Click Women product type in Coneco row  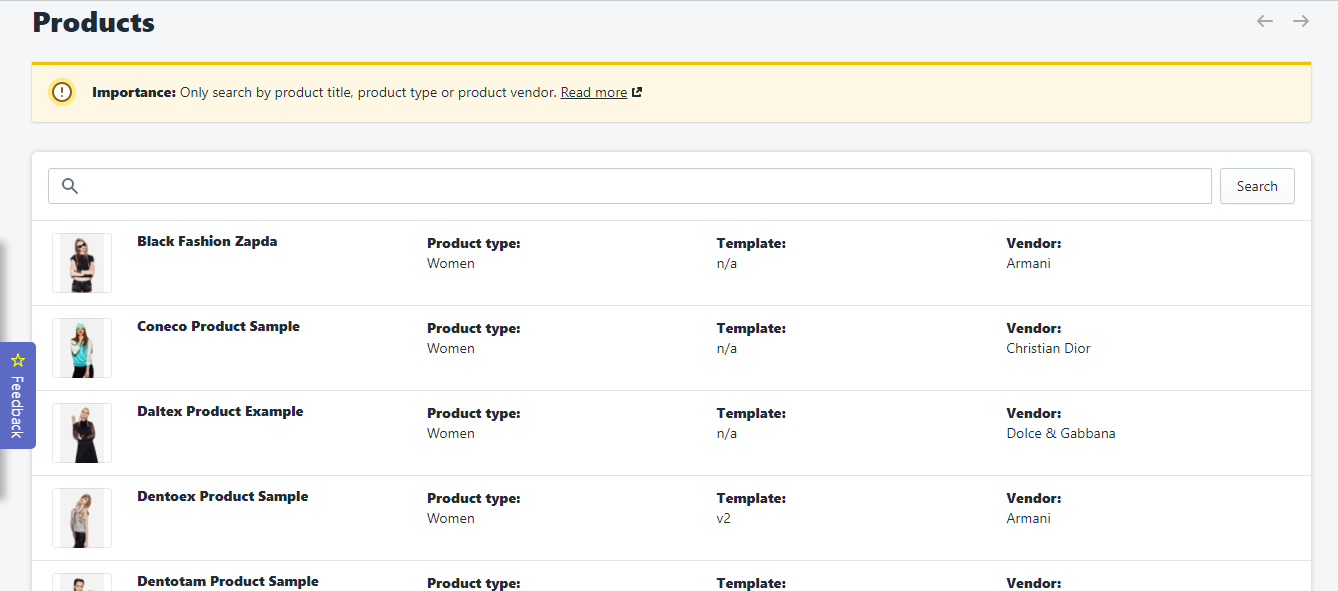451,348
